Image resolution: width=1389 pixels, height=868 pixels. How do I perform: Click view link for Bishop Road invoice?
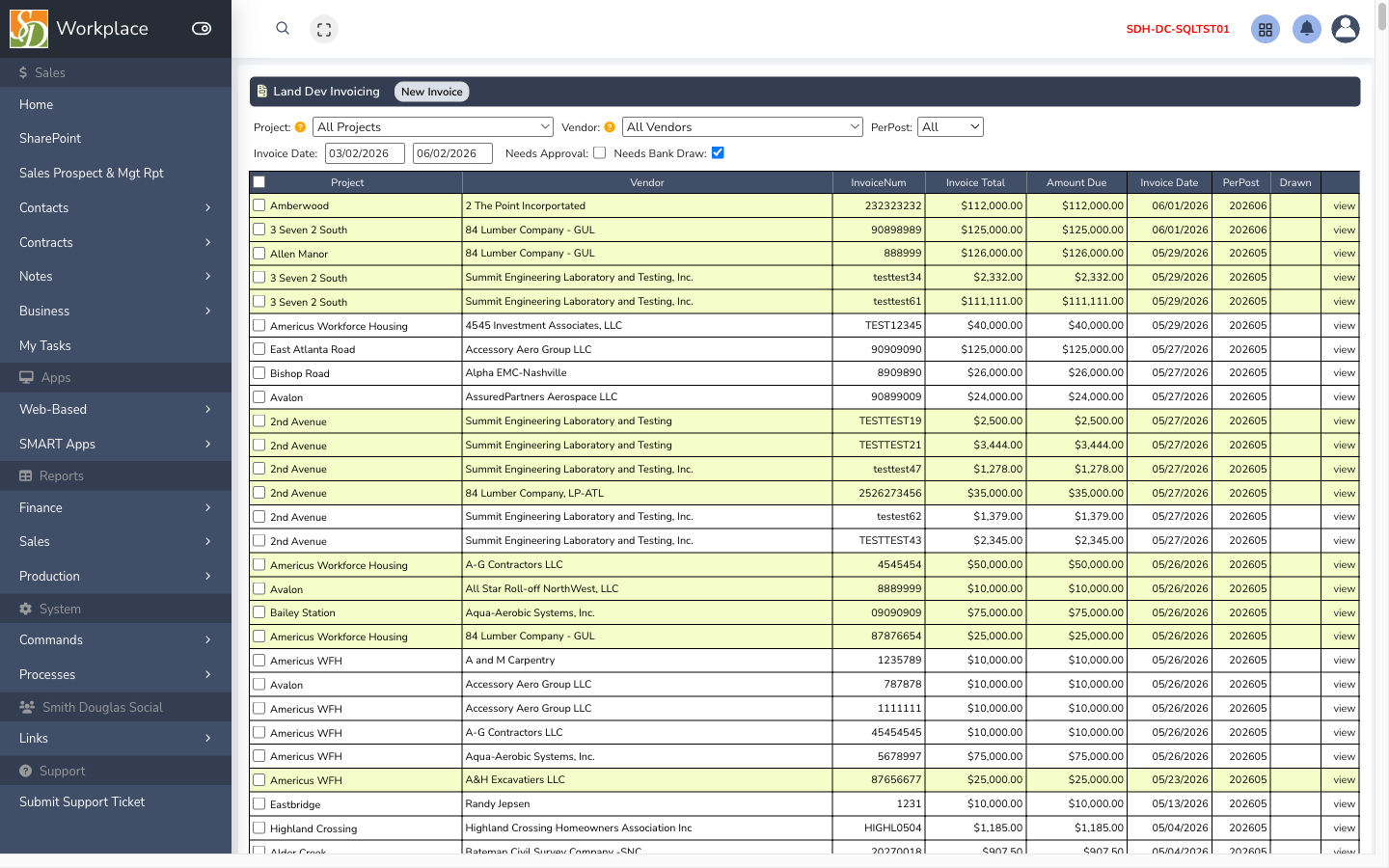click(x=1344, y=373)
